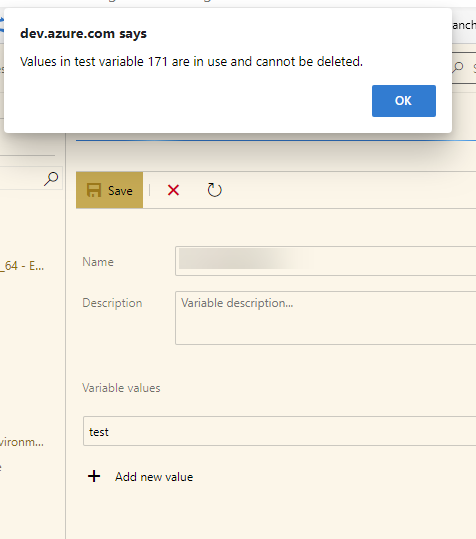Click the 'dev.azure.com says' dialog title

pyautogui.click(x=84, y=33)
